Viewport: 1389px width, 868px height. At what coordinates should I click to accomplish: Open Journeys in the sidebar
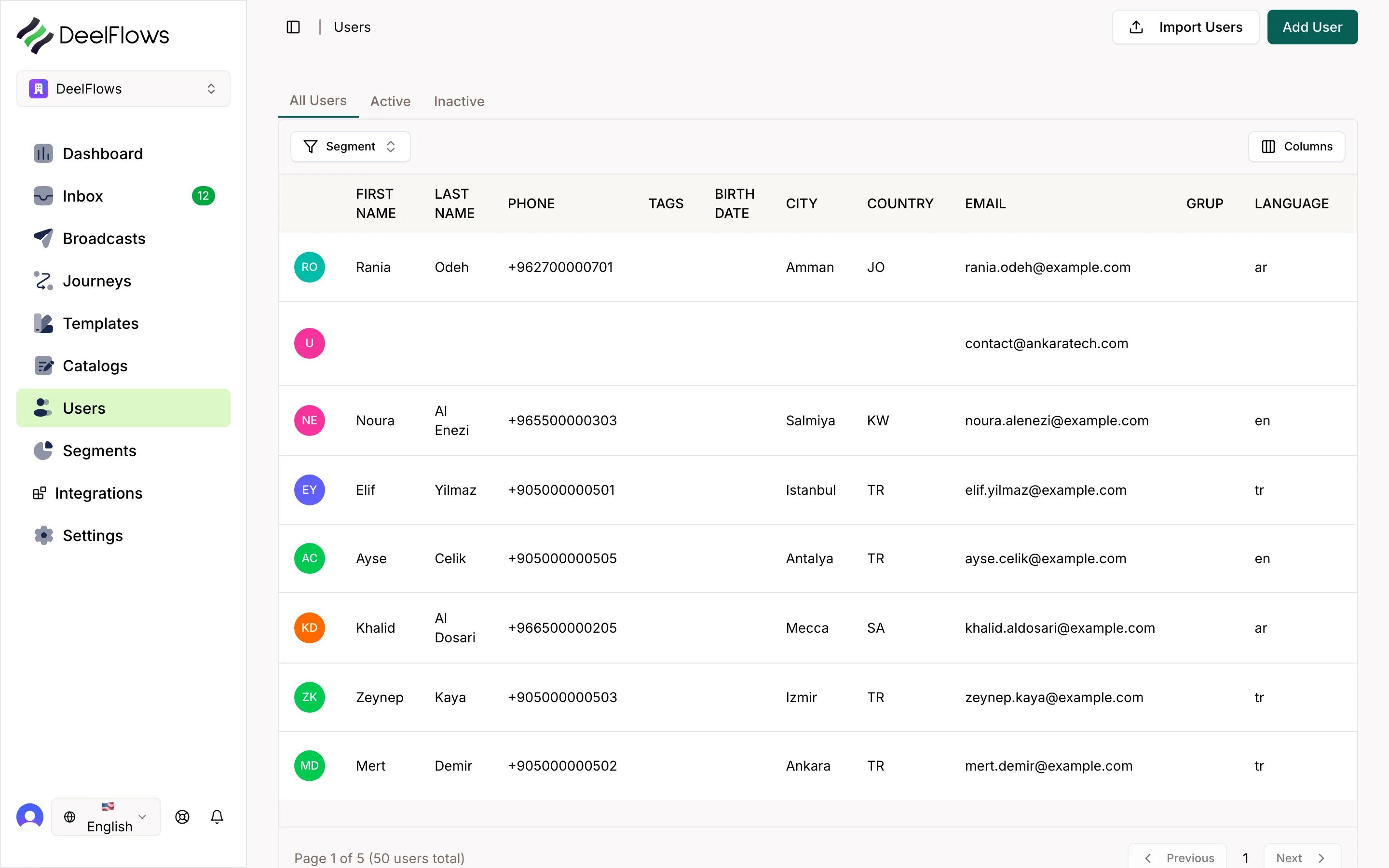123,281
